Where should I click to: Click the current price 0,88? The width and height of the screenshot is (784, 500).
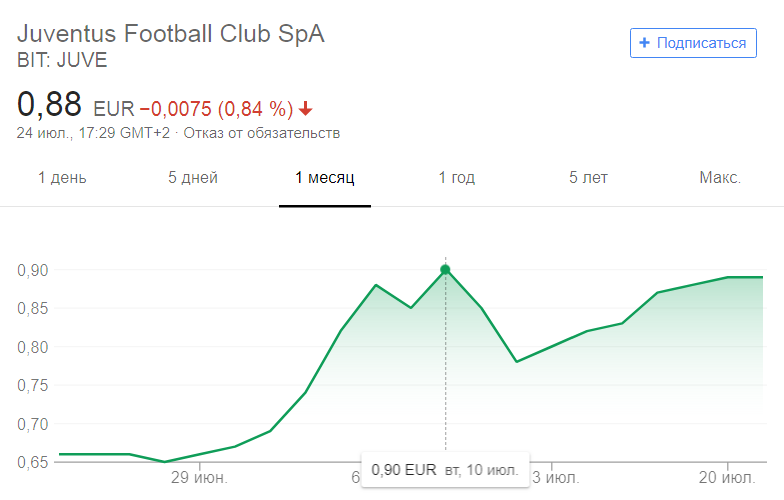tap(50, 104)
